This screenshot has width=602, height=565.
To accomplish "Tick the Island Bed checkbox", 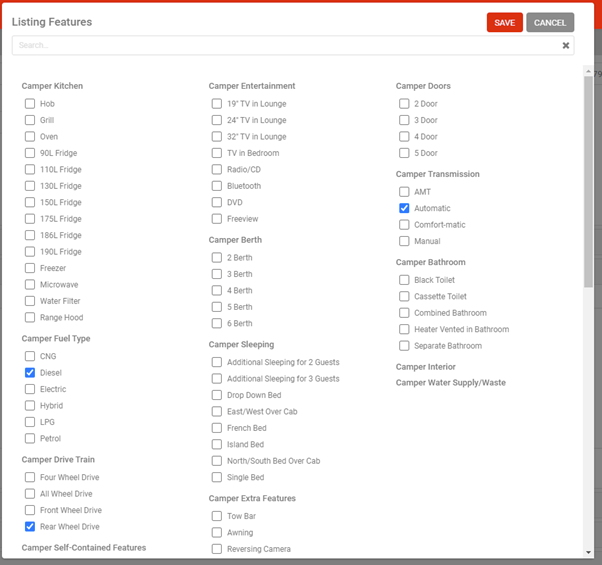I will [x=217, y=444].
